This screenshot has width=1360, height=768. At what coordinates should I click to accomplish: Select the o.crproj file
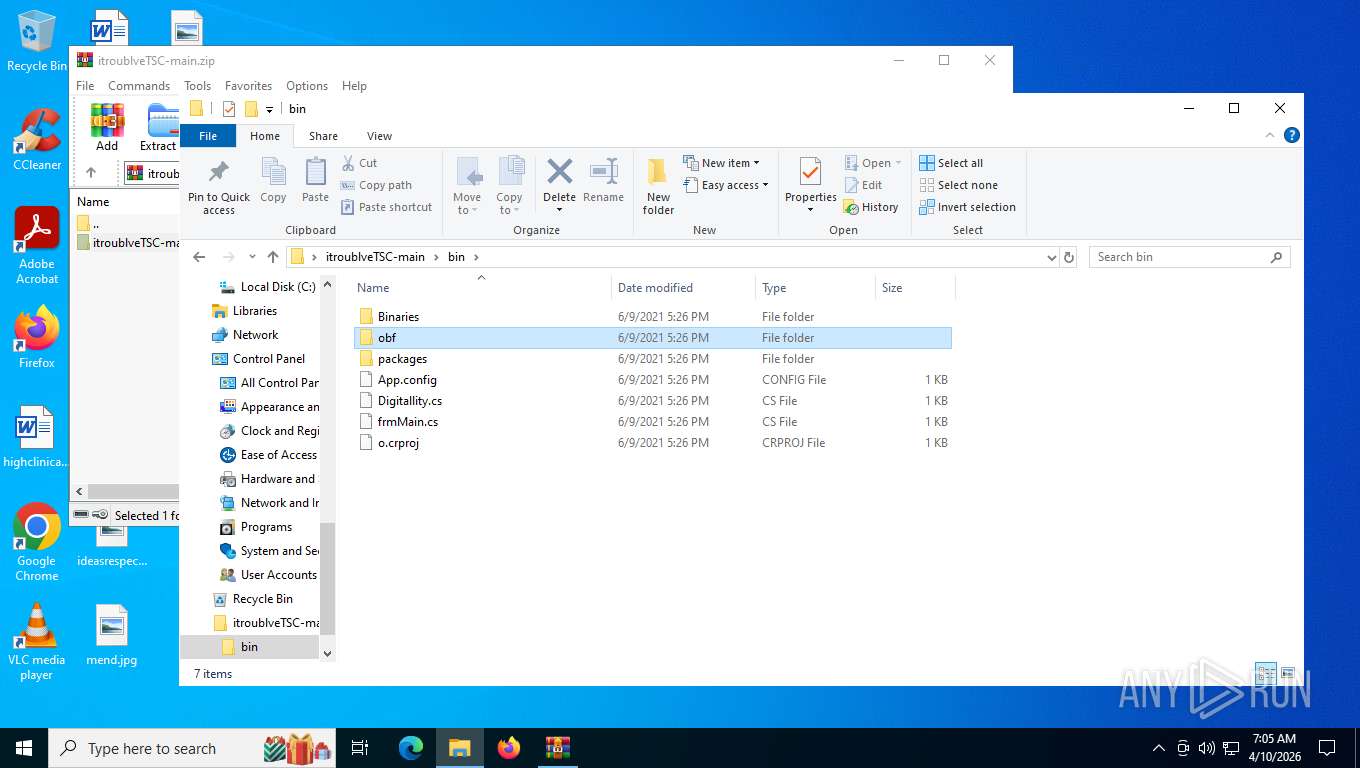[x=652, y=443]
